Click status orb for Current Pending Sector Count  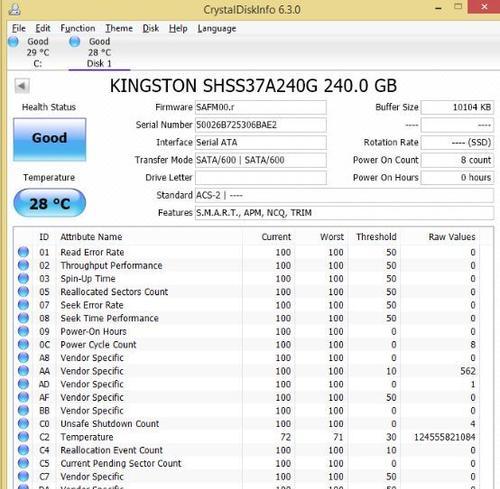pos(23,463)
